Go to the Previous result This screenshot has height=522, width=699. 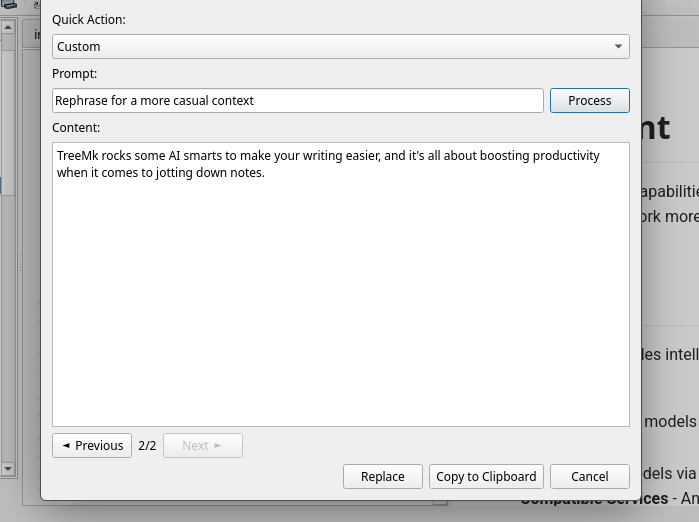[x=92, y=445]
